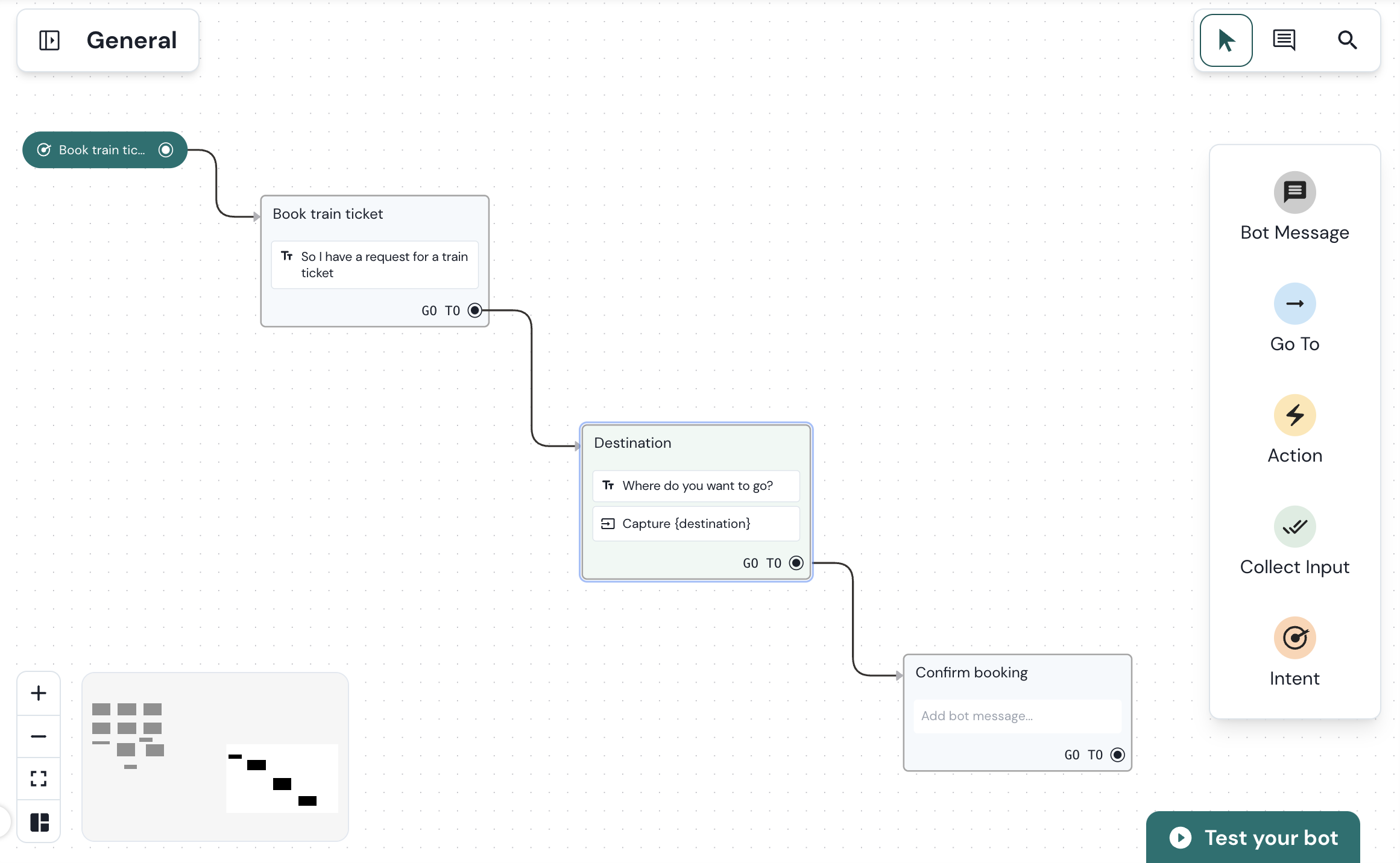Image resolution: width=1400 pixels, height=863 pixels.
Task: Zoom out of the canvas
Action: pos(39,736)
